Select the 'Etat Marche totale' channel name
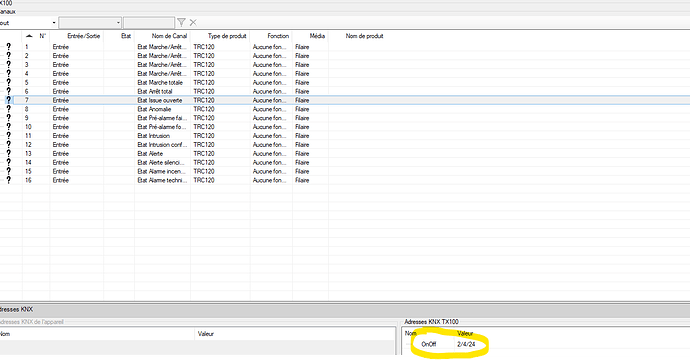The height and width of the screenshot is (360, 690). tap(160, 82)
